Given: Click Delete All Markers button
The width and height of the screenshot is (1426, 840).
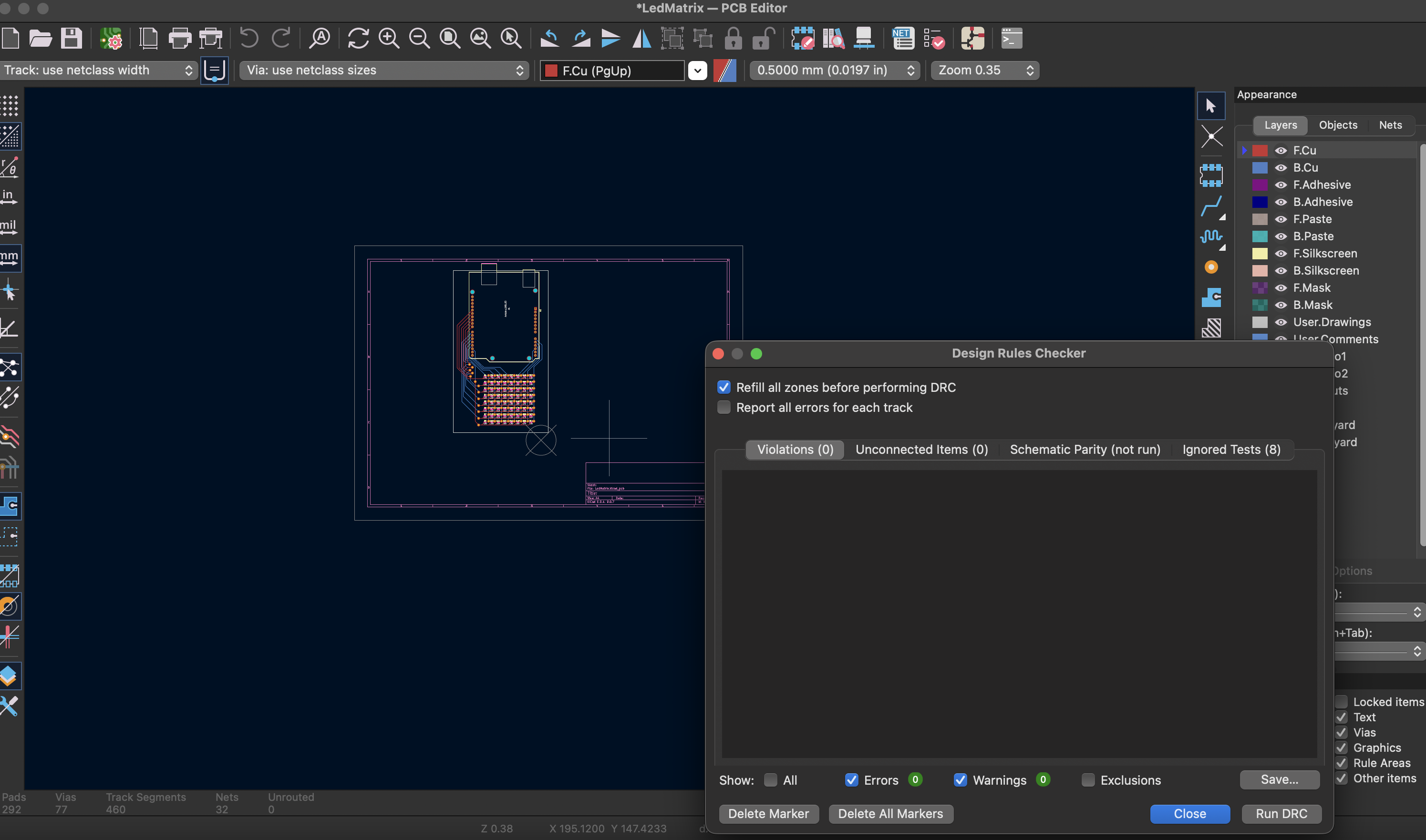Looking at the screenshot, I should (890, 813).
